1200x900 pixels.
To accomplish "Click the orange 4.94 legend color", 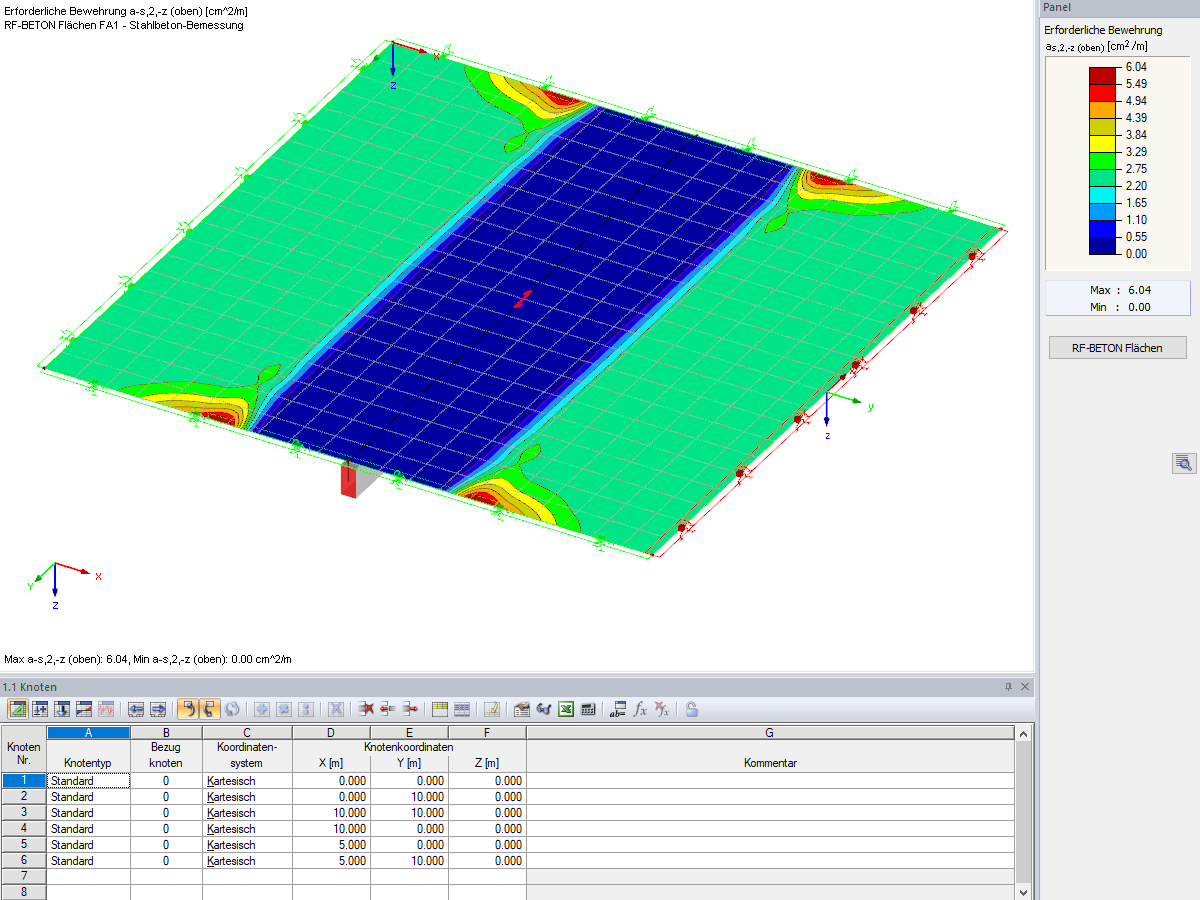I will (x=1103, y=109).
